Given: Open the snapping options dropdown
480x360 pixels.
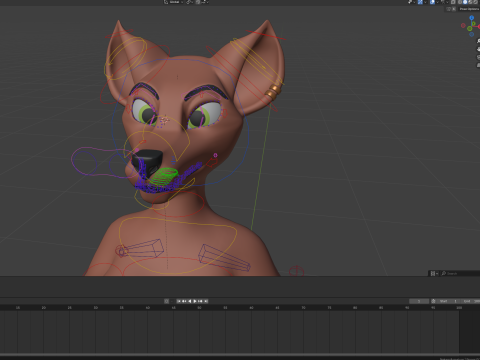Looking at the screenshot, I should [205, 2].
